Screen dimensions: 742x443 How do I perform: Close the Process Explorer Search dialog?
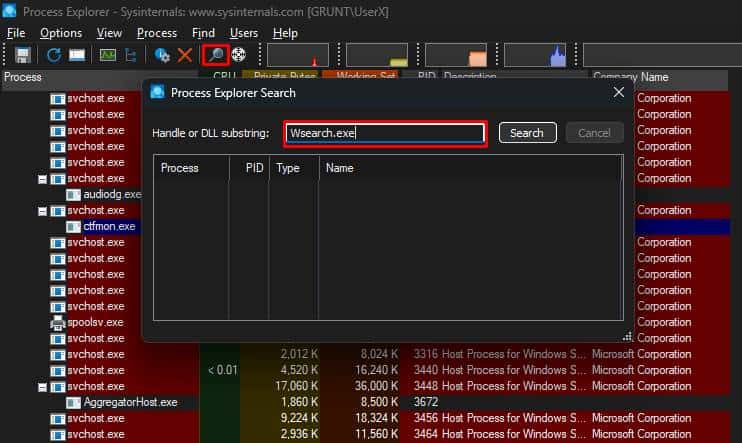point(618,92)
